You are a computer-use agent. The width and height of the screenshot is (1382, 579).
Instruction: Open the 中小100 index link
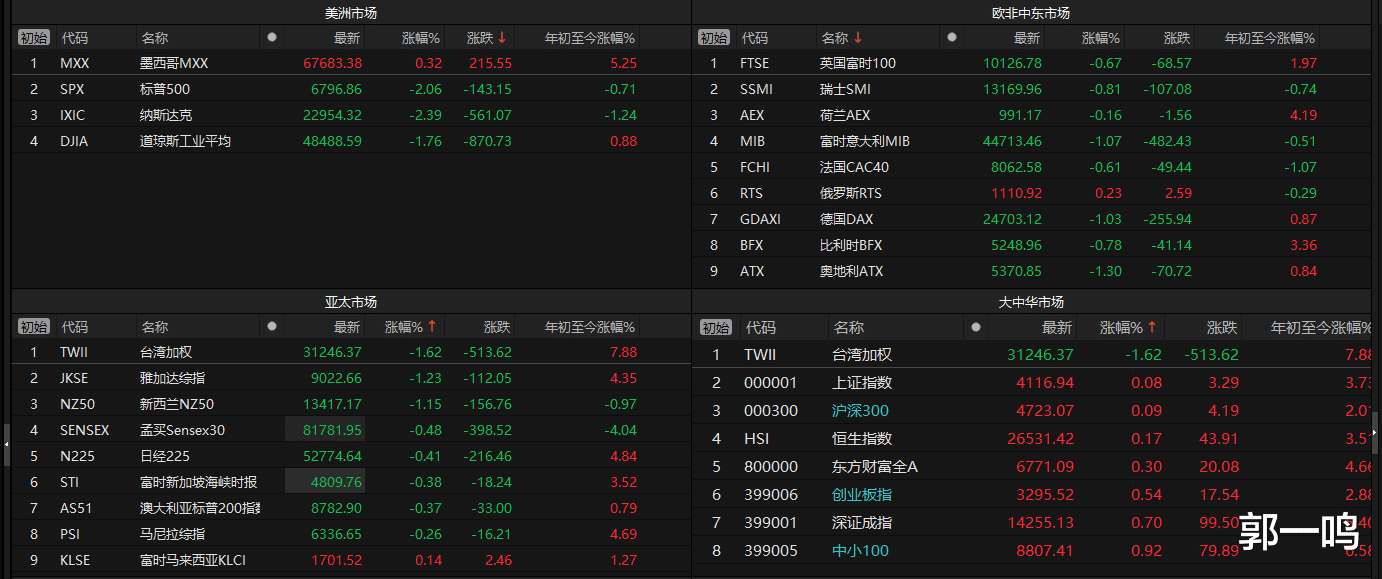(860, 551)
